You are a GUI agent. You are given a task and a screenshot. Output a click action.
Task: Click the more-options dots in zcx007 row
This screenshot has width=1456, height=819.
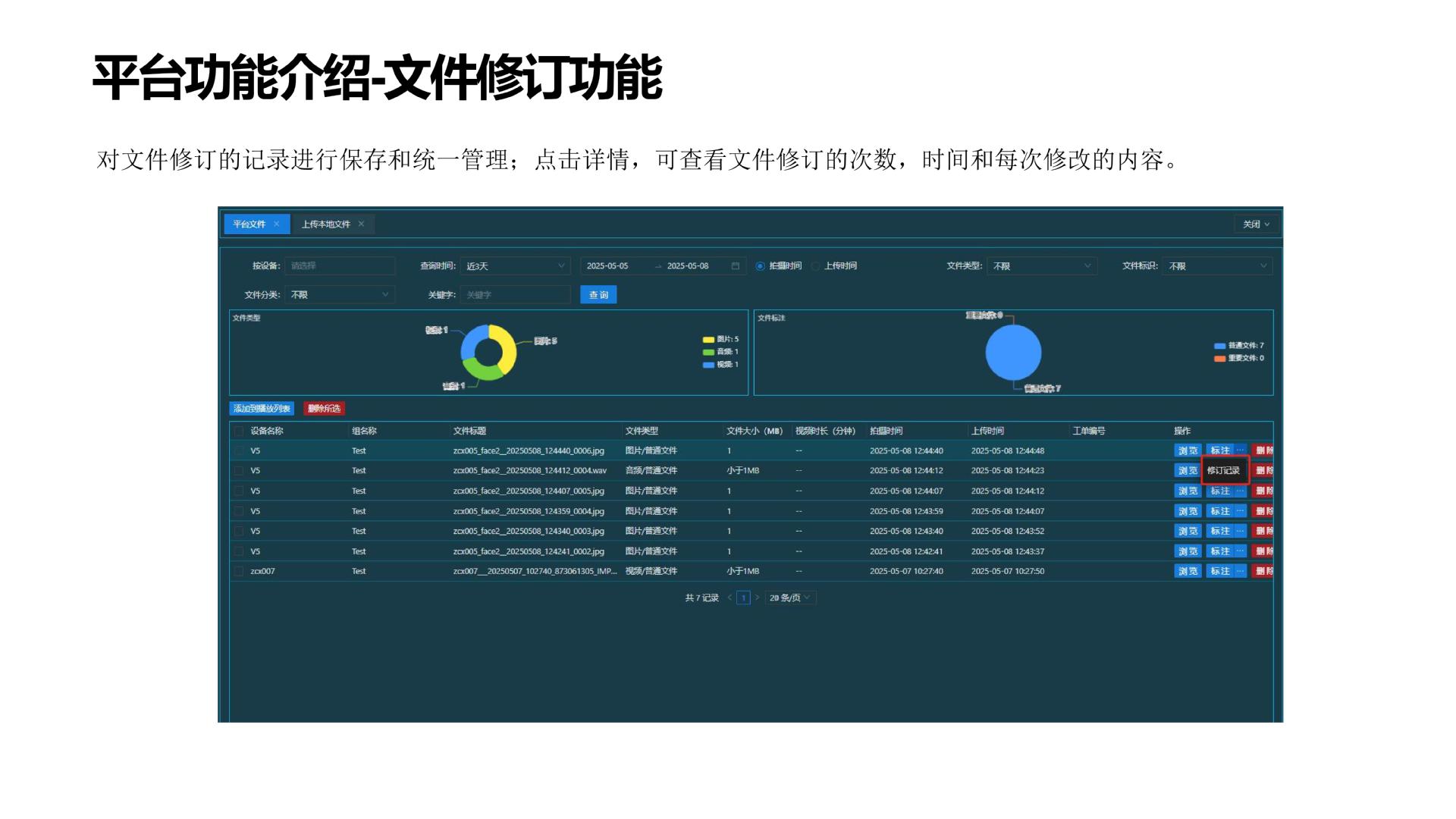click(1241, 571)
